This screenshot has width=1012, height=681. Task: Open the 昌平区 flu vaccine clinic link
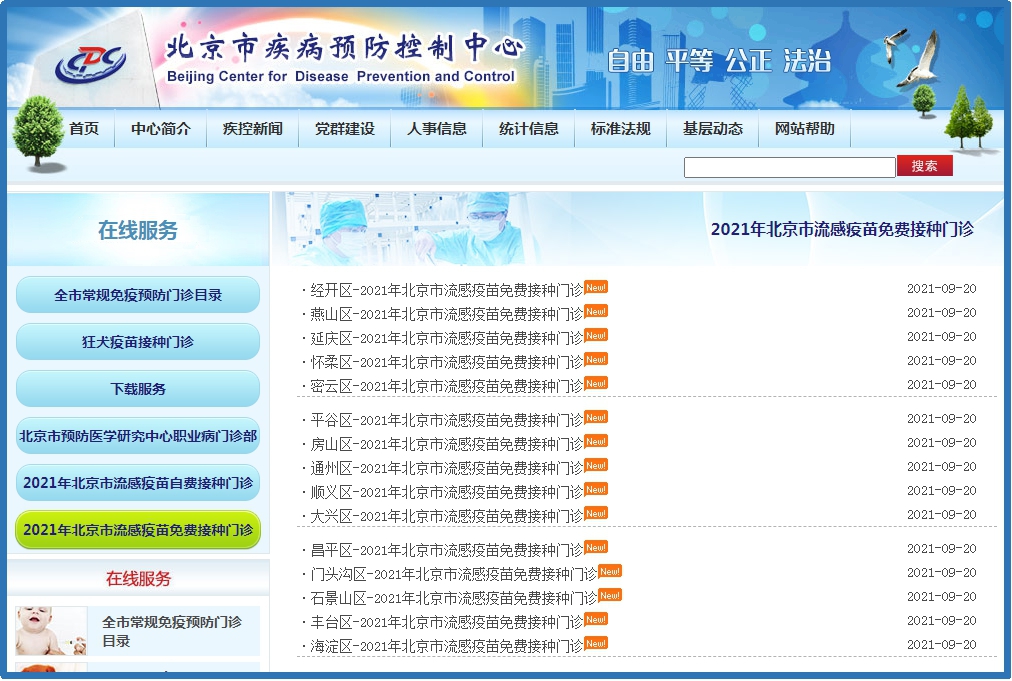(446, 550)
